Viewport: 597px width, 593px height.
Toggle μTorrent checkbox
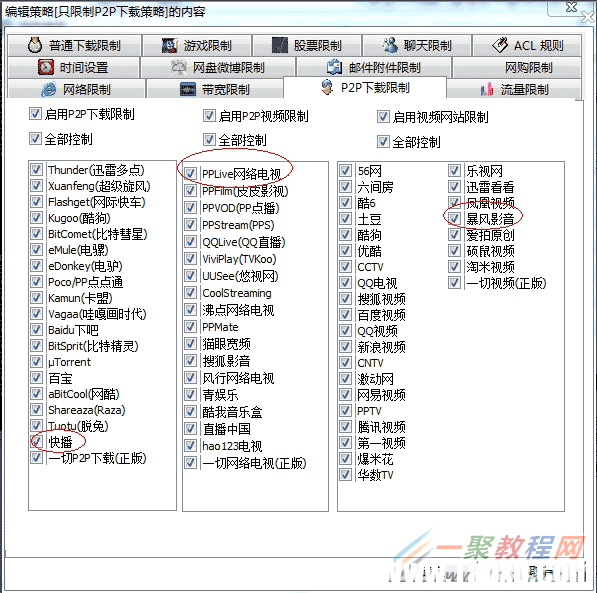point(37,361)
